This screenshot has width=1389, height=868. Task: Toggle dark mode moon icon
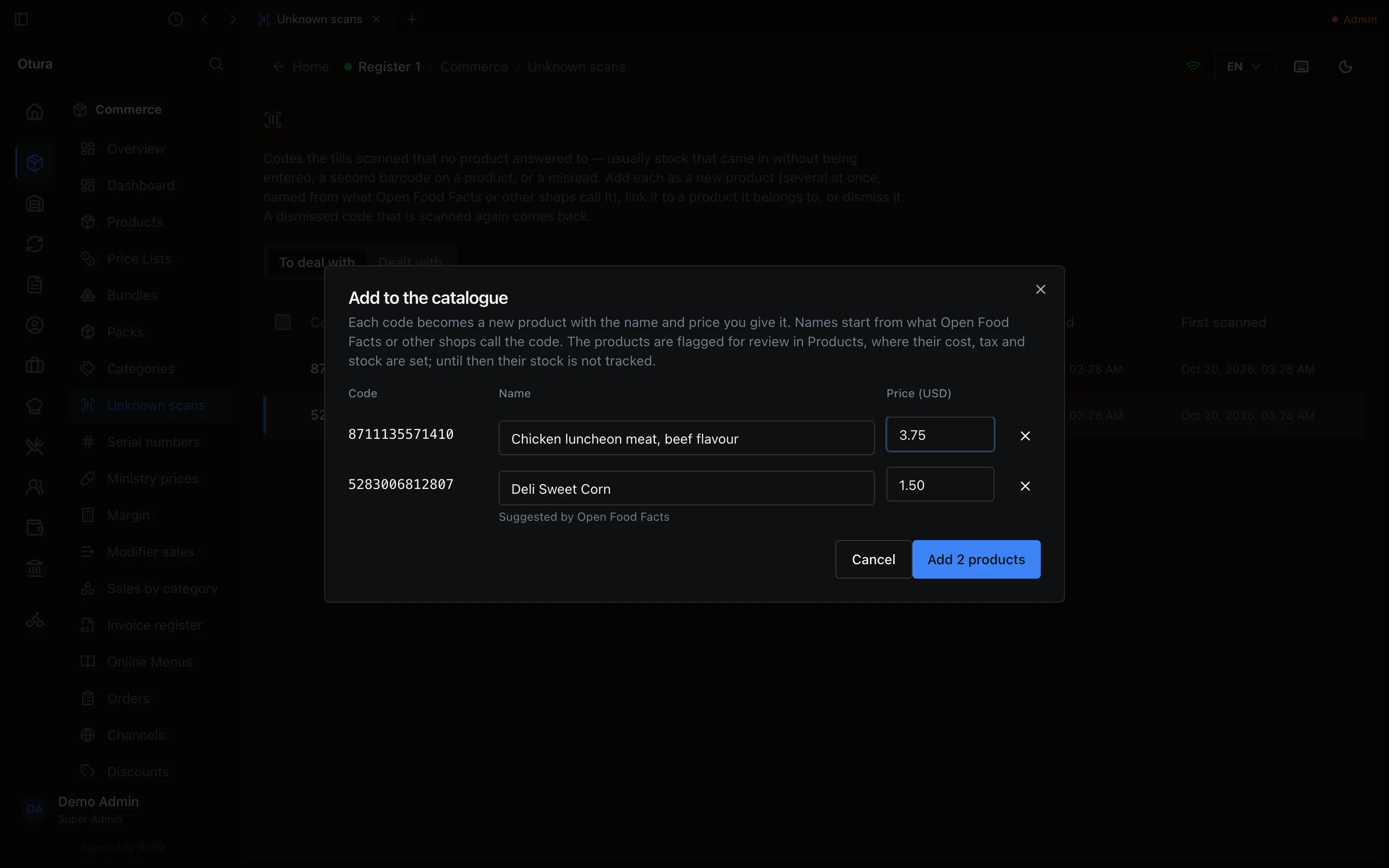[1346, 67]
